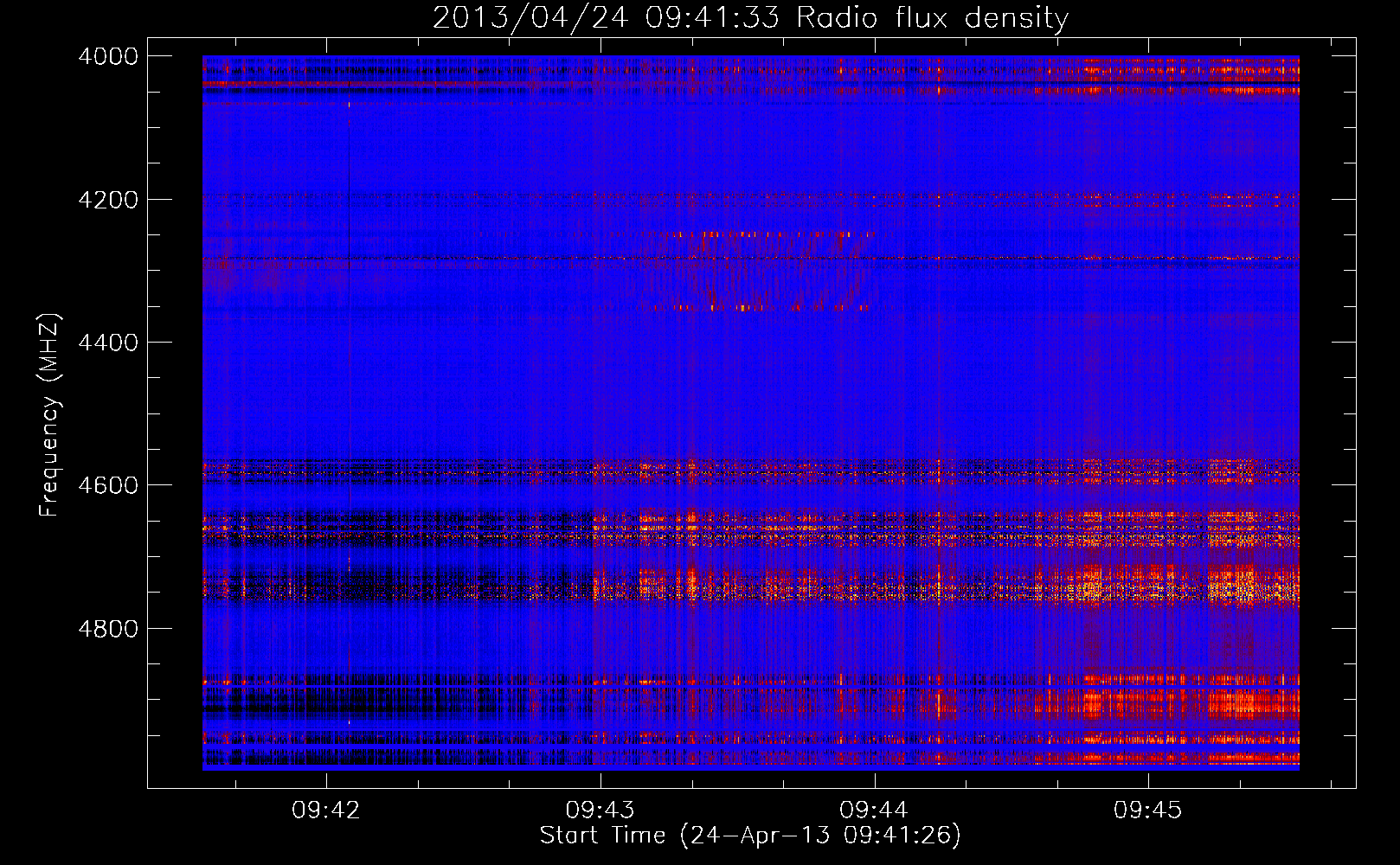
Task: Click the plot title 'Radio flux density'
Action: coord(932,17)
